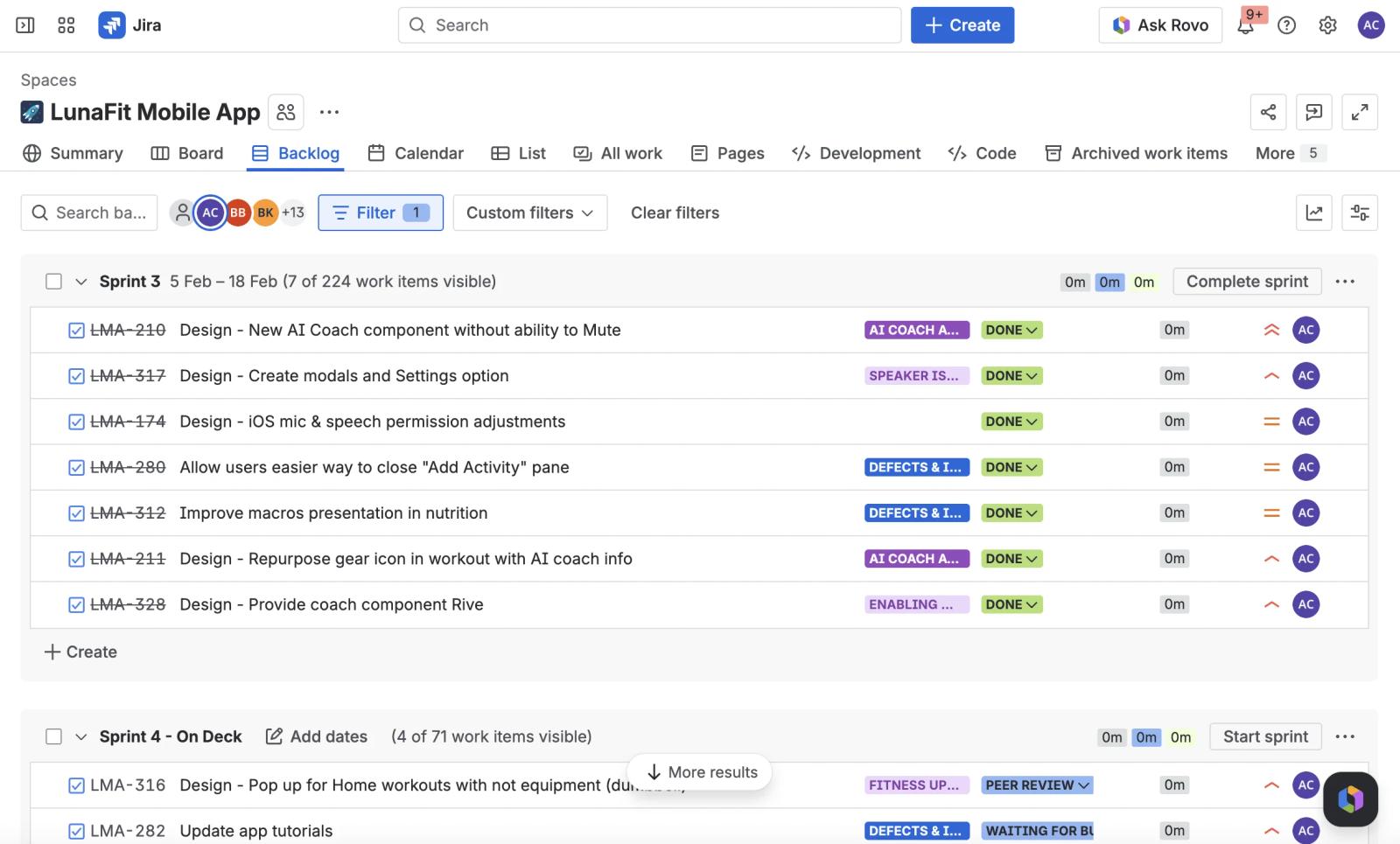This screenshot has height=844, width=1400.
Task: Select the BK assignee filter avatar
Action: click(265, 213)
